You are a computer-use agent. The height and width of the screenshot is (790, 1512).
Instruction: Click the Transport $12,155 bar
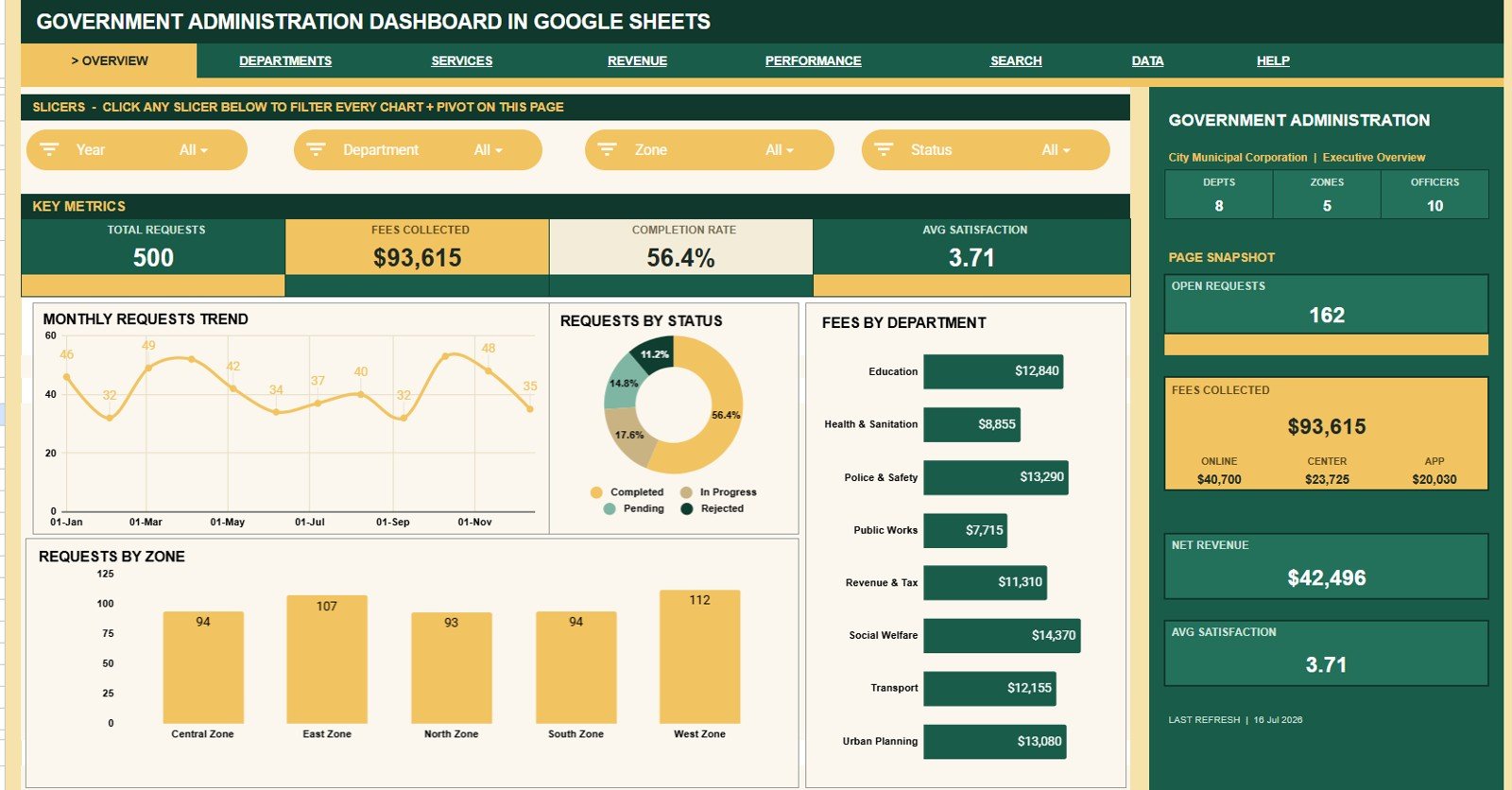point(989,688)
